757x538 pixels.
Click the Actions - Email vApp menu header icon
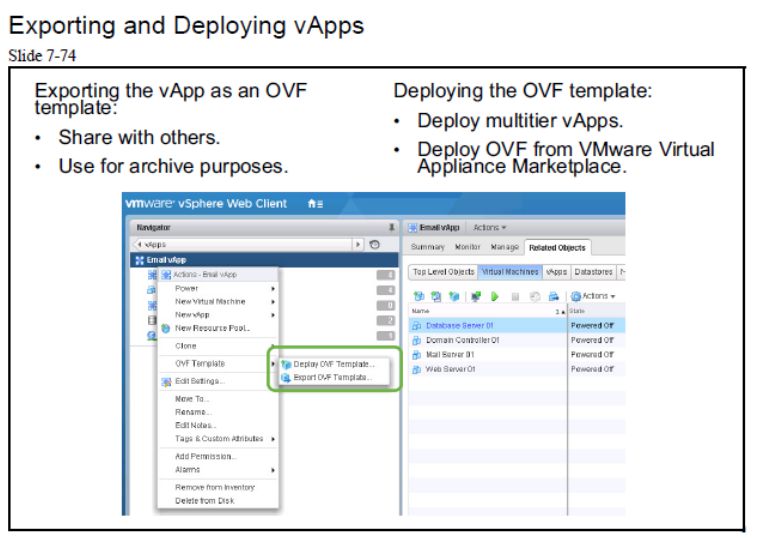click(166, 275)
